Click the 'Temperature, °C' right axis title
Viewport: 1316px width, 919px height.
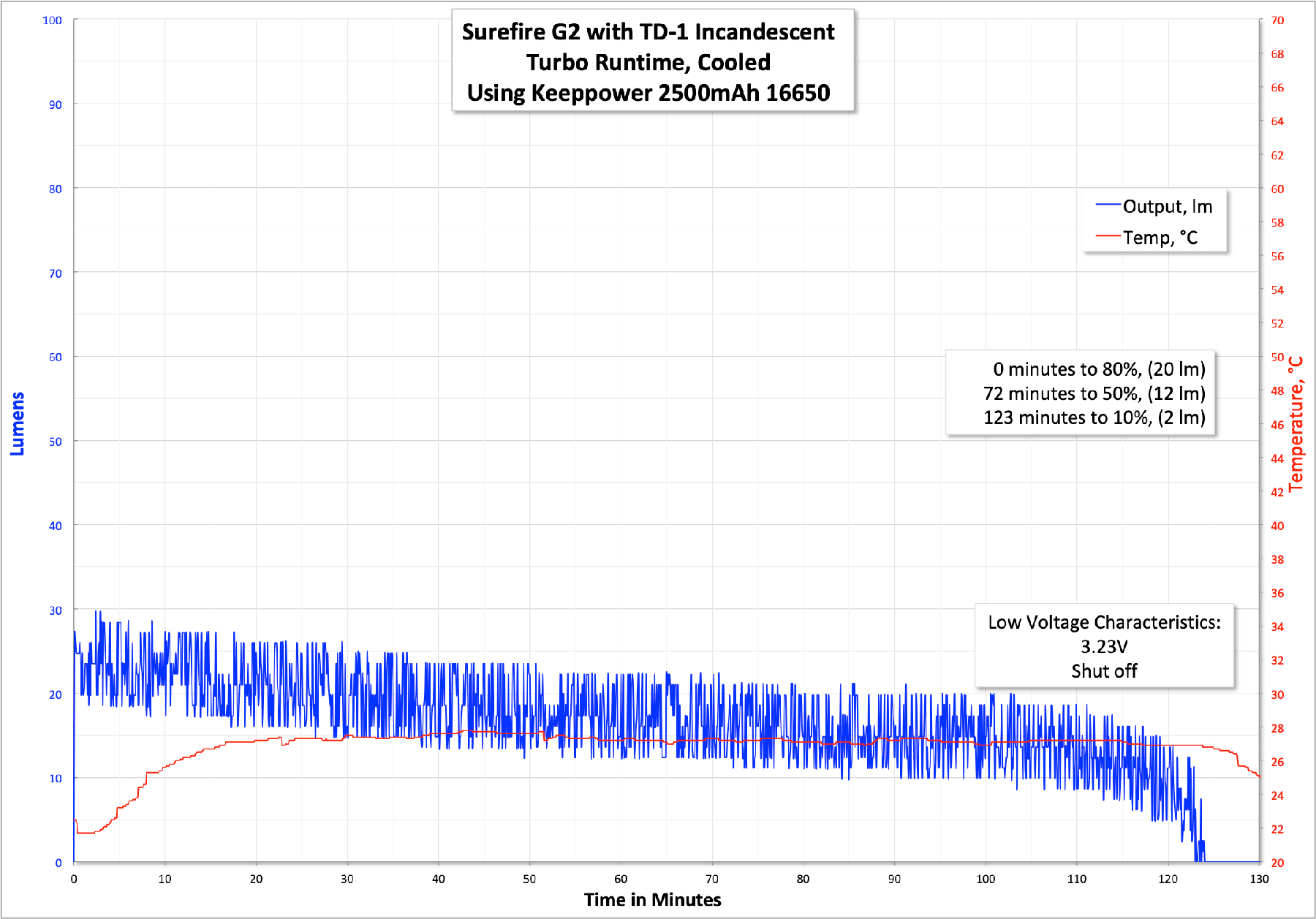click(1296, 424)
